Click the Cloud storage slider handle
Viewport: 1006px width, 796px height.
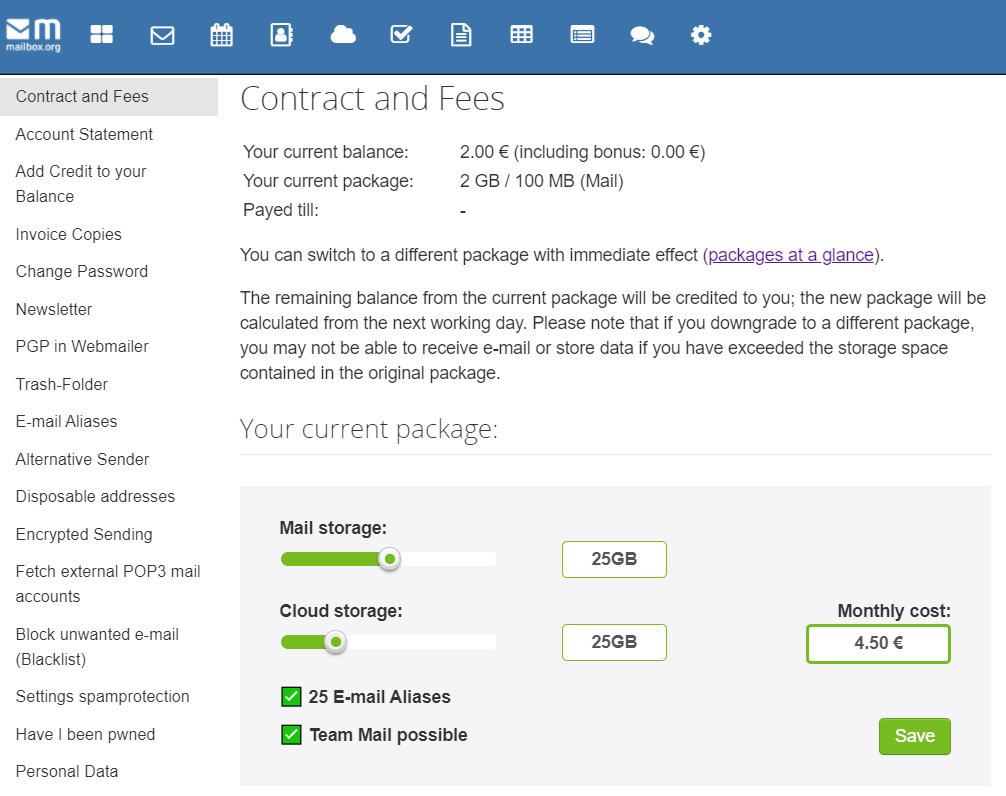[x=336, y=642]
